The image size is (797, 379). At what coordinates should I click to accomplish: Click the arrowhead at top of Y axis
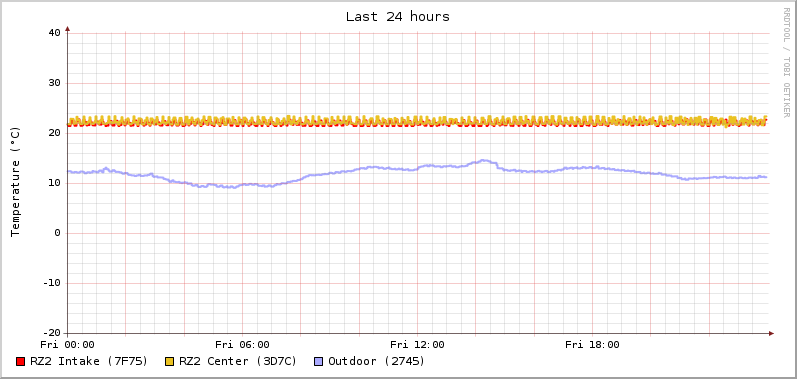click(68, 29)
